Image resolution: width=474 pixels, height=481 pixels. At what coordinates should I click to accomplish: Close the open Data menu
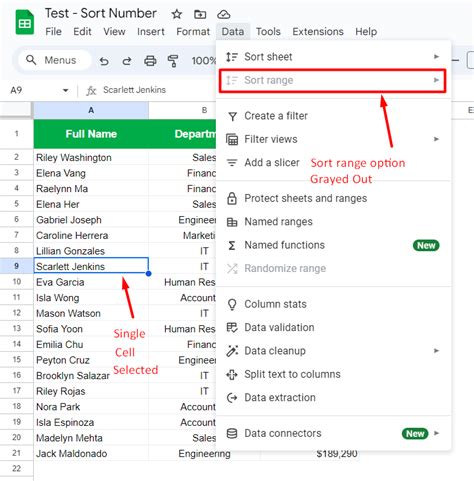[233, 32]
